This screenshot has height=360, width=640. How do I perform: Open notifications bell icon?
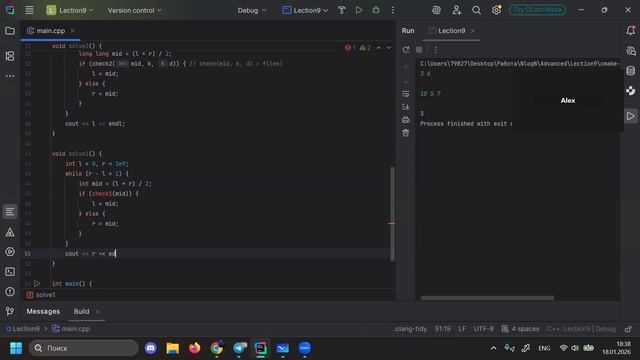tap(631, 31)
